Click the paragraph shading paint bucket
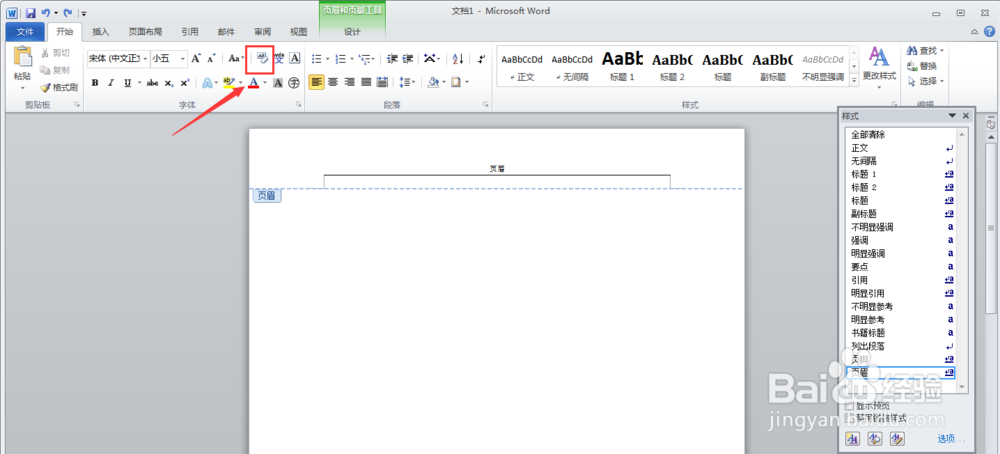 pos(433,82)
